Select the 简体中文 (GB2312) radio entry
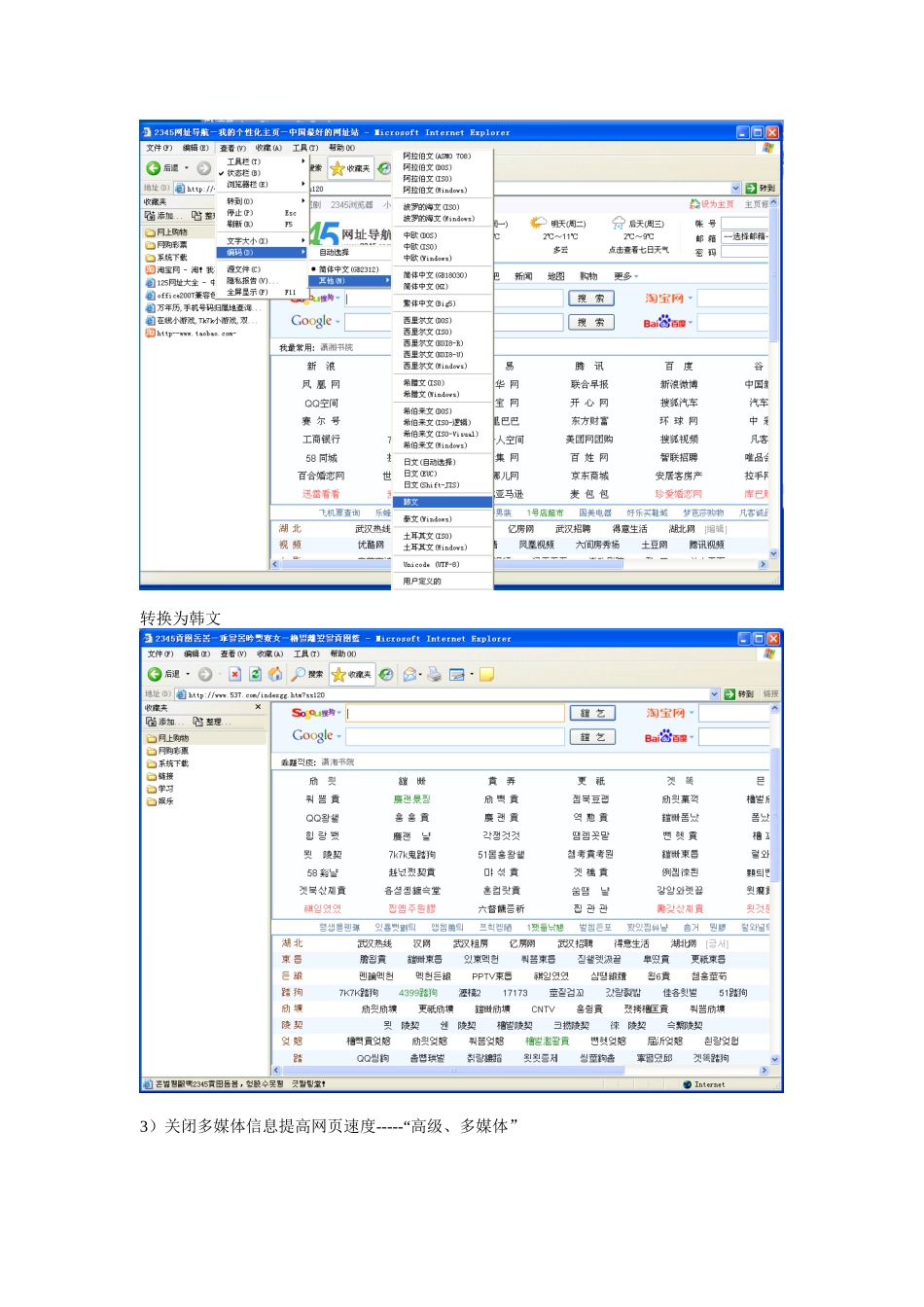924x1307 pixels. [x=348, y=269]
